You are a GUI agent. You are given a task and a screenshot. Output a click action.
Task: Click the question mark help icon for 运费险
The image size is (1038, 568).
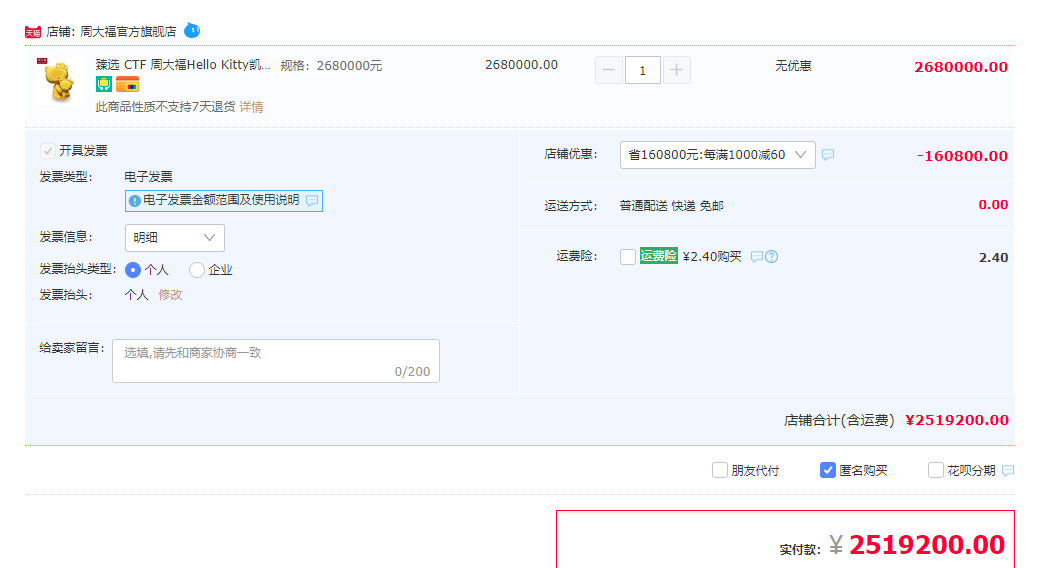(x=772, y=257)
